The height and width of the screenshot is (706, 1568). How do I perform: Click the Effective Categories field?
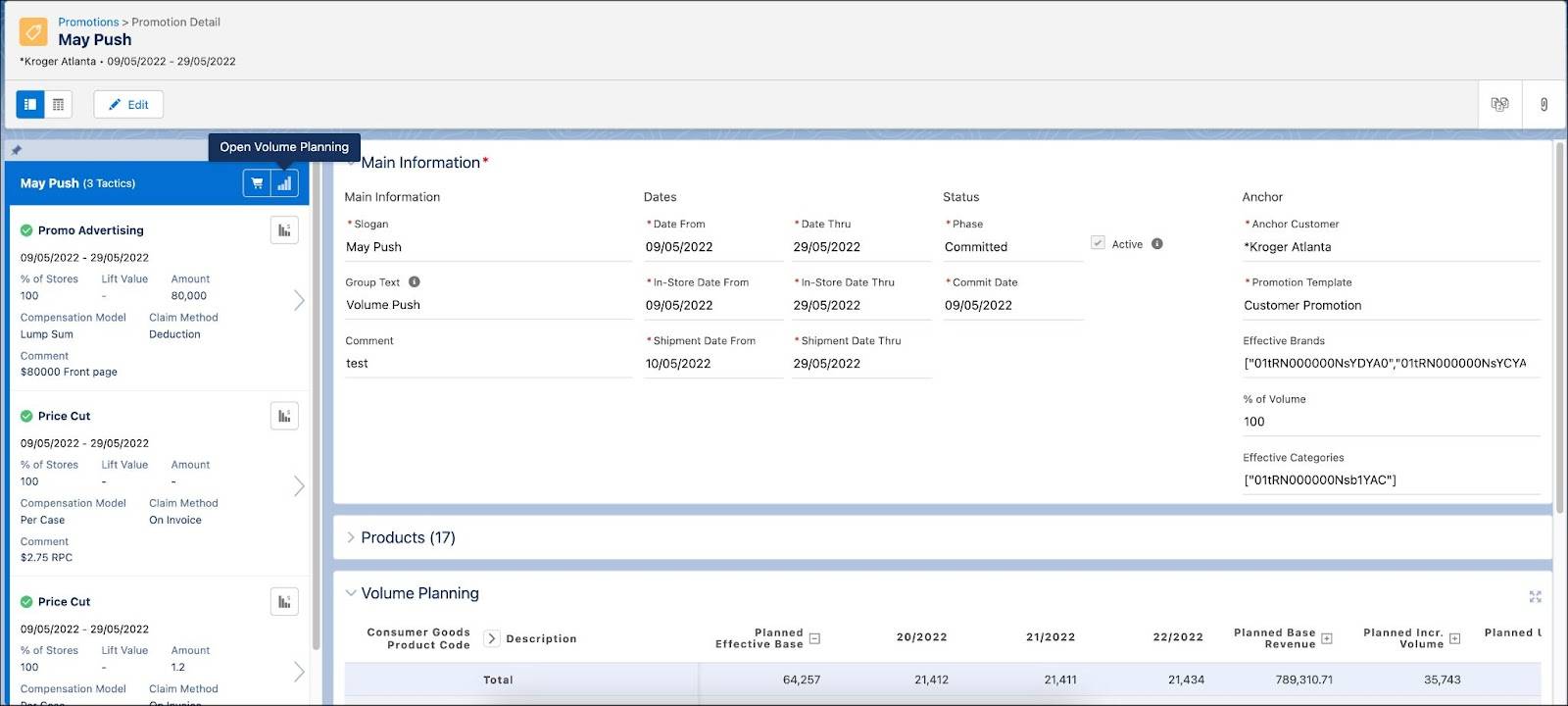tap(1392, 479)
